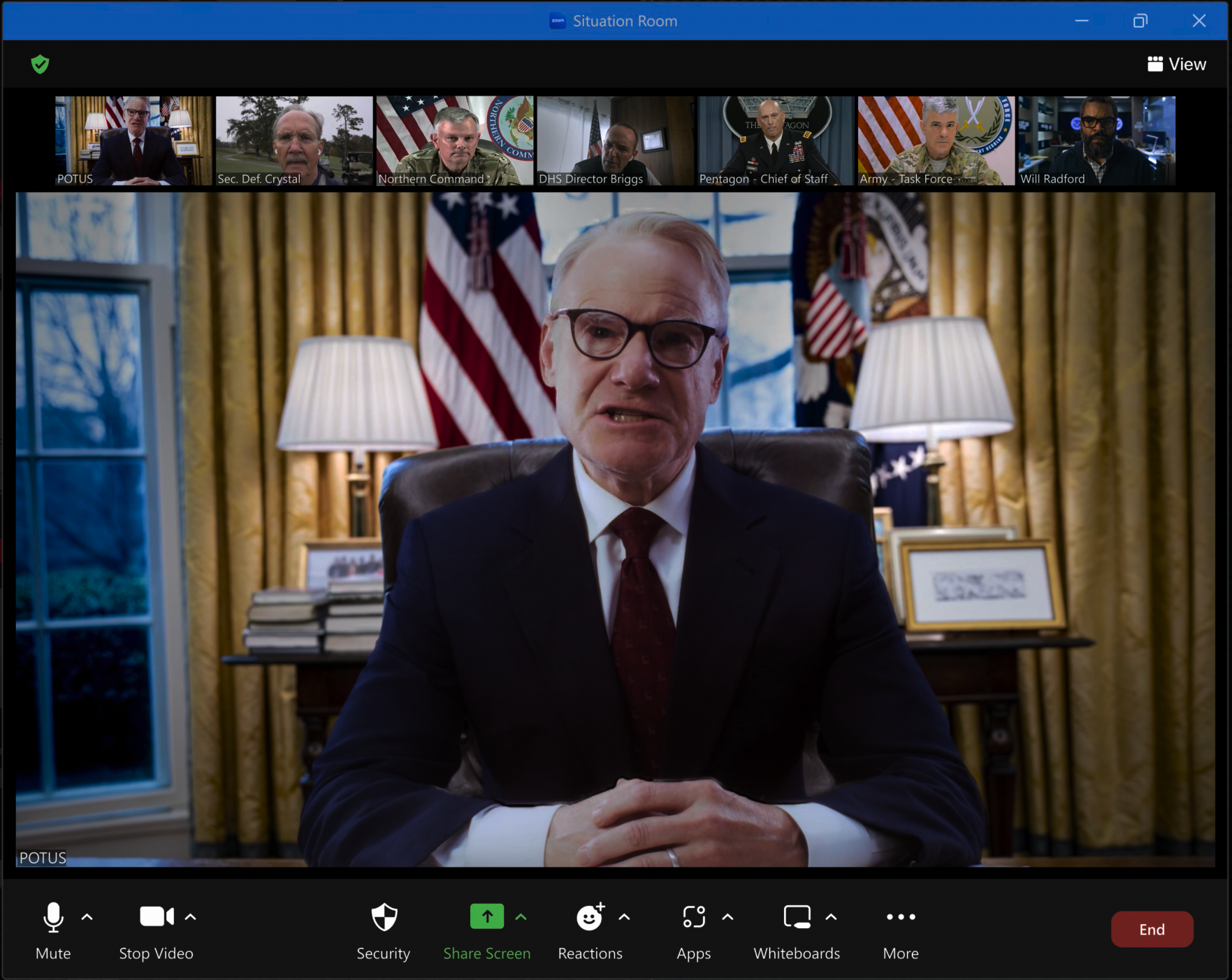Restore down the Situation Room window
The height and width of the screenshot is (980, 1232).
coord(1140,21)
